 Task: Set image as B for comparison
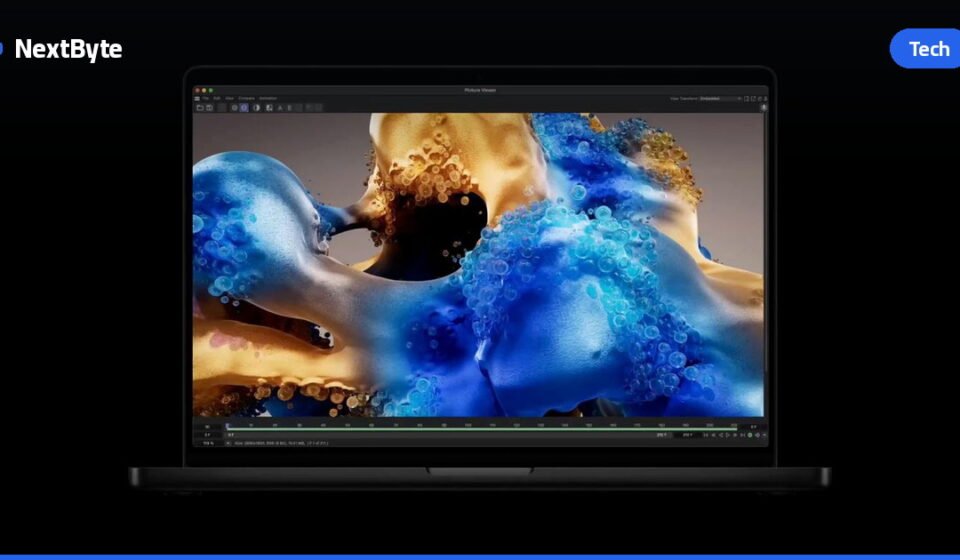pyautogui.click(x=290, y=108)
